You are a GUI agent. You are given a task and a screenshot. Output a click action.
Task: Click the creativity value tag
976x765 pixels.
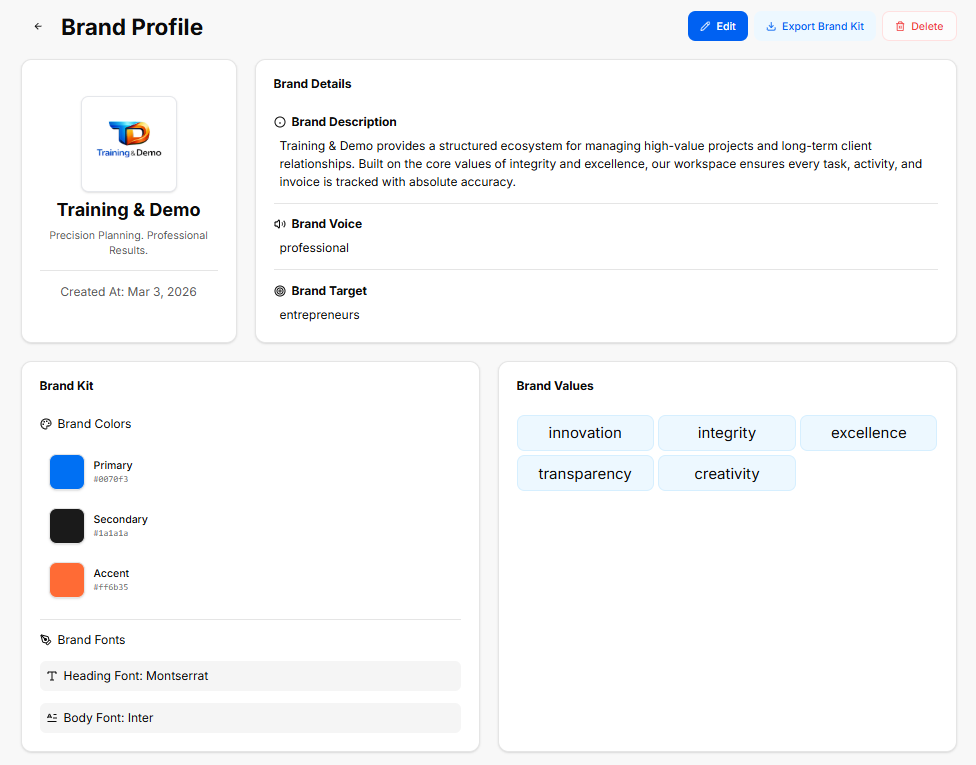click(726, 474)
